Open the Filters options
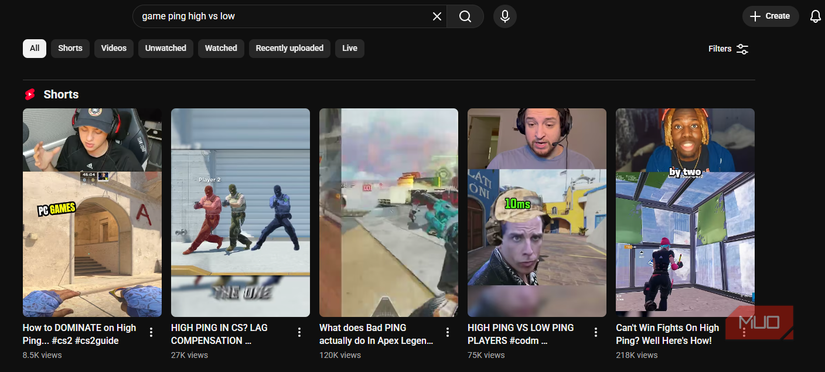 (728, 49)
